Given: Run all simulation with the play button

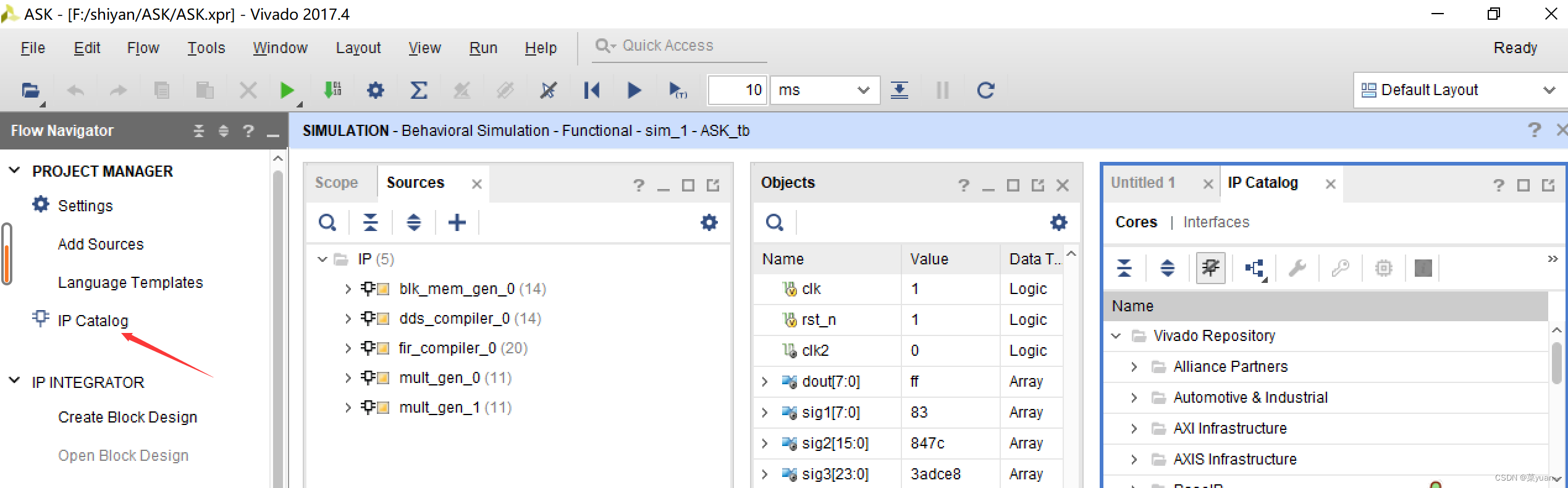Looking at the screenshot, I should pyautogui.click(x=634, y=91).
